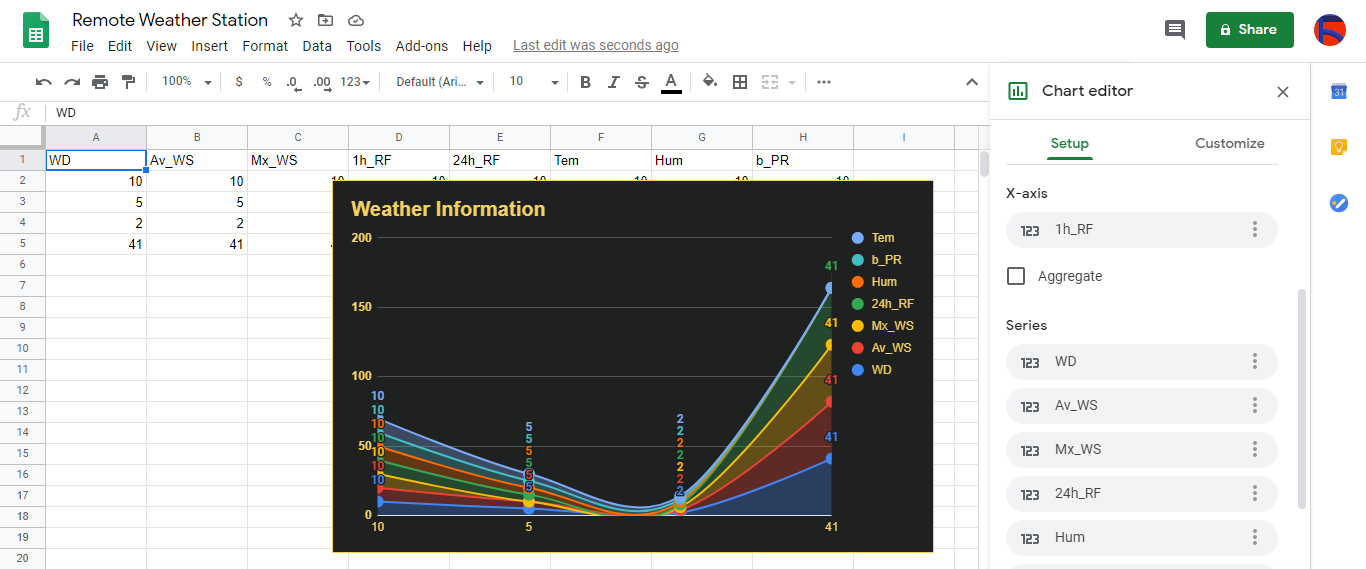Open the last edit history link
1366x569 pixels.
[x=595, y=46]
